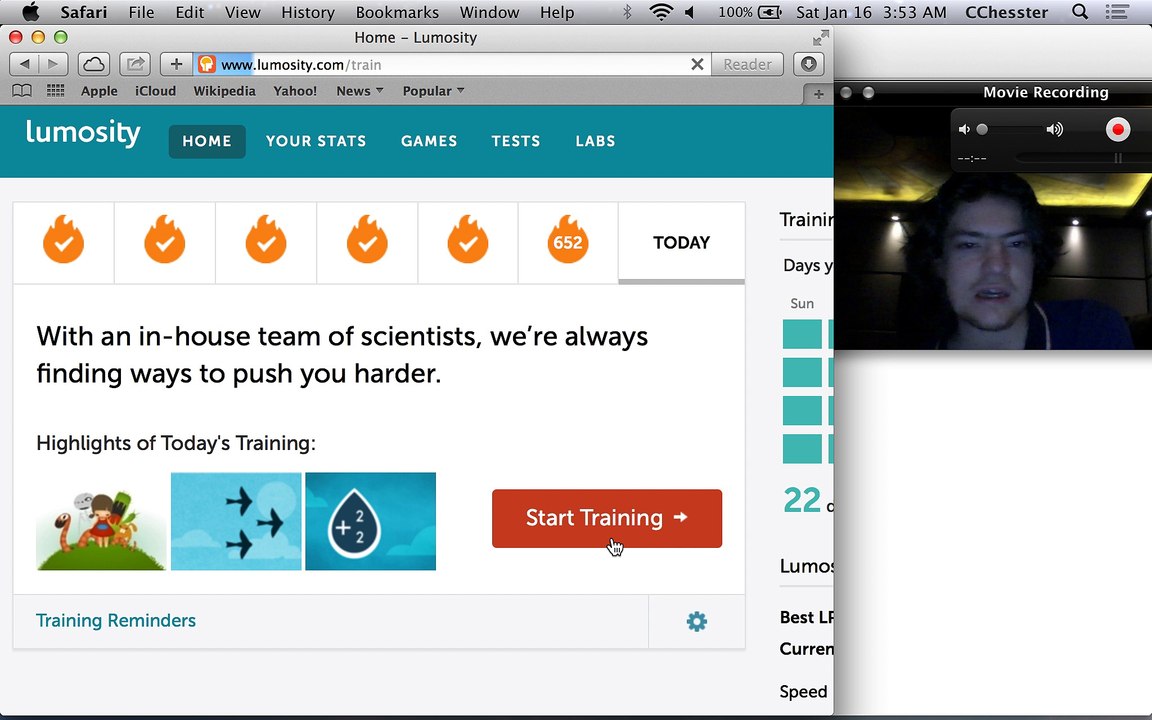1152x720 pixels.
Task: Open the Reading List book icon
Action: [x=22, y=90]
